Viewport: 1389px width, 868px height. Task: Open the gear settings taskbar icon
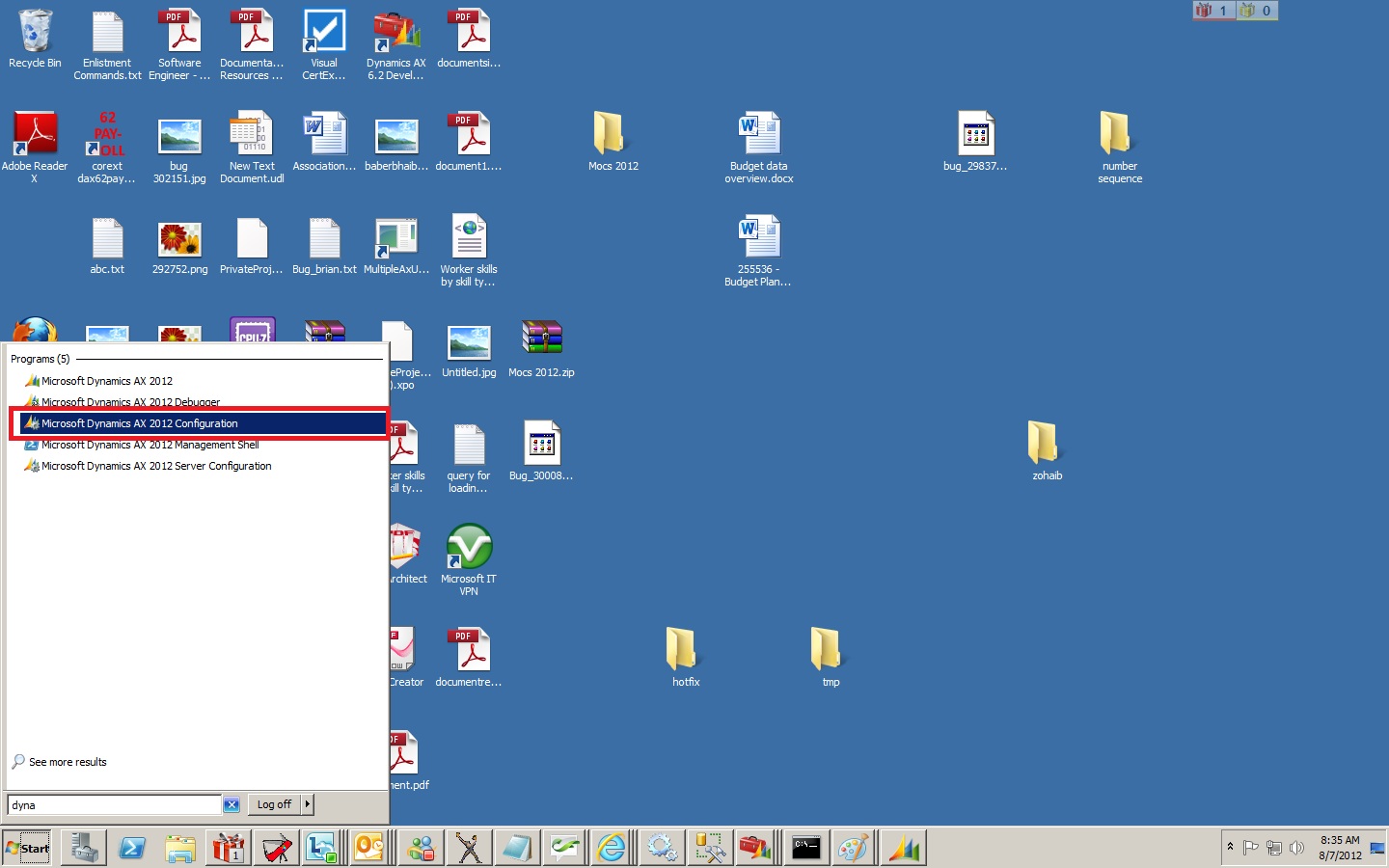pos(662,849)
